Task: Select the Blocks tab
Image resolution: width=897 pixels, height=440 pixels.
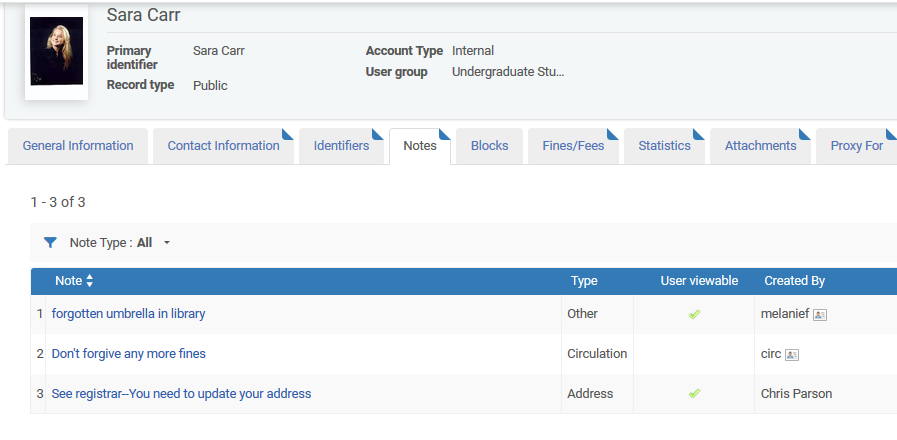Action: [489, 146]
